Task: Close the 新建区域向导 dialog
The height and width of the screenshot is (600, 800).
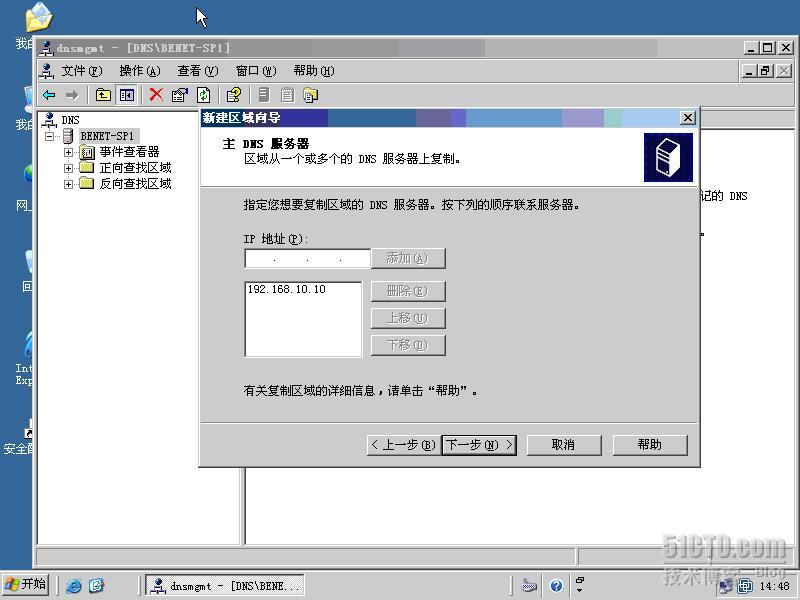Action: [x=688, y=118]
